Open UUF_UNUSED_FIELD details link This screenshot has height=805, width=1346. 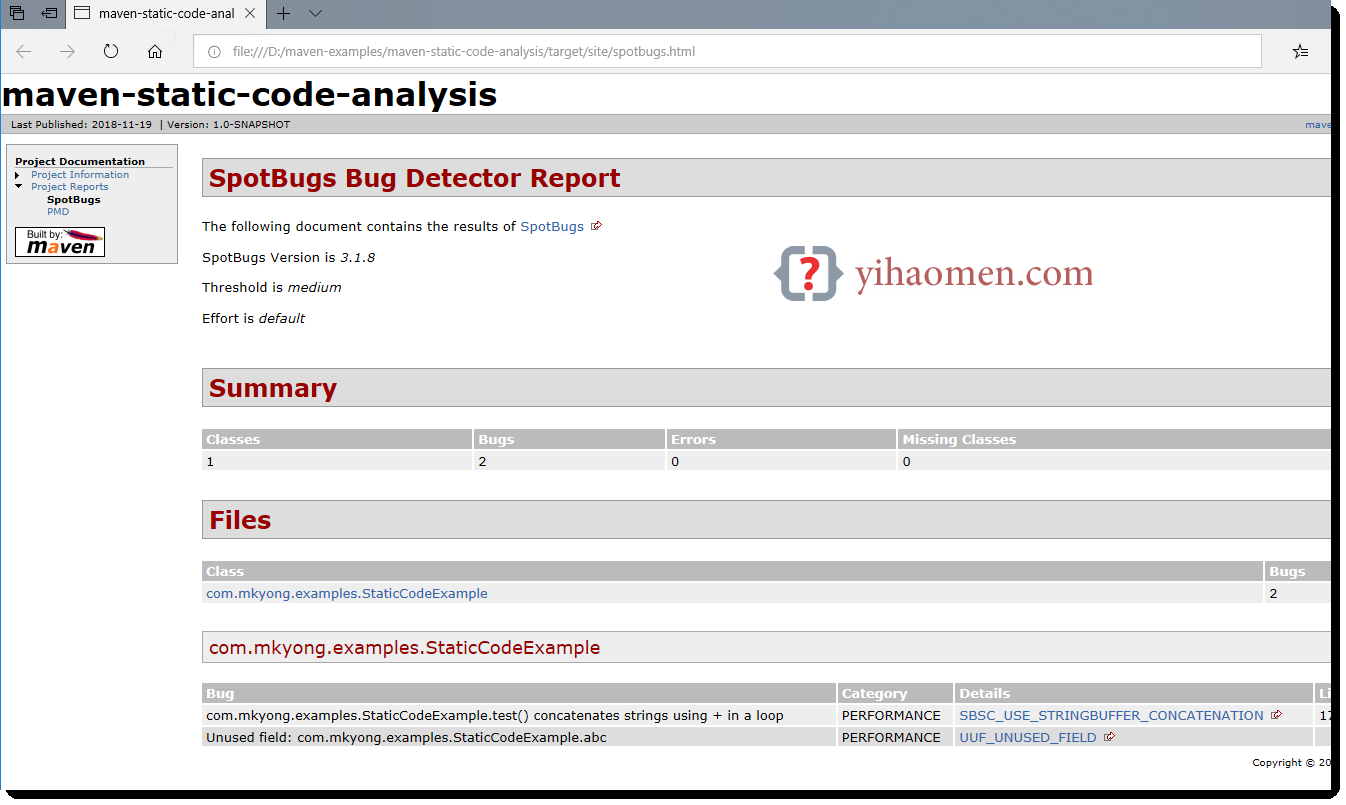1028,738
